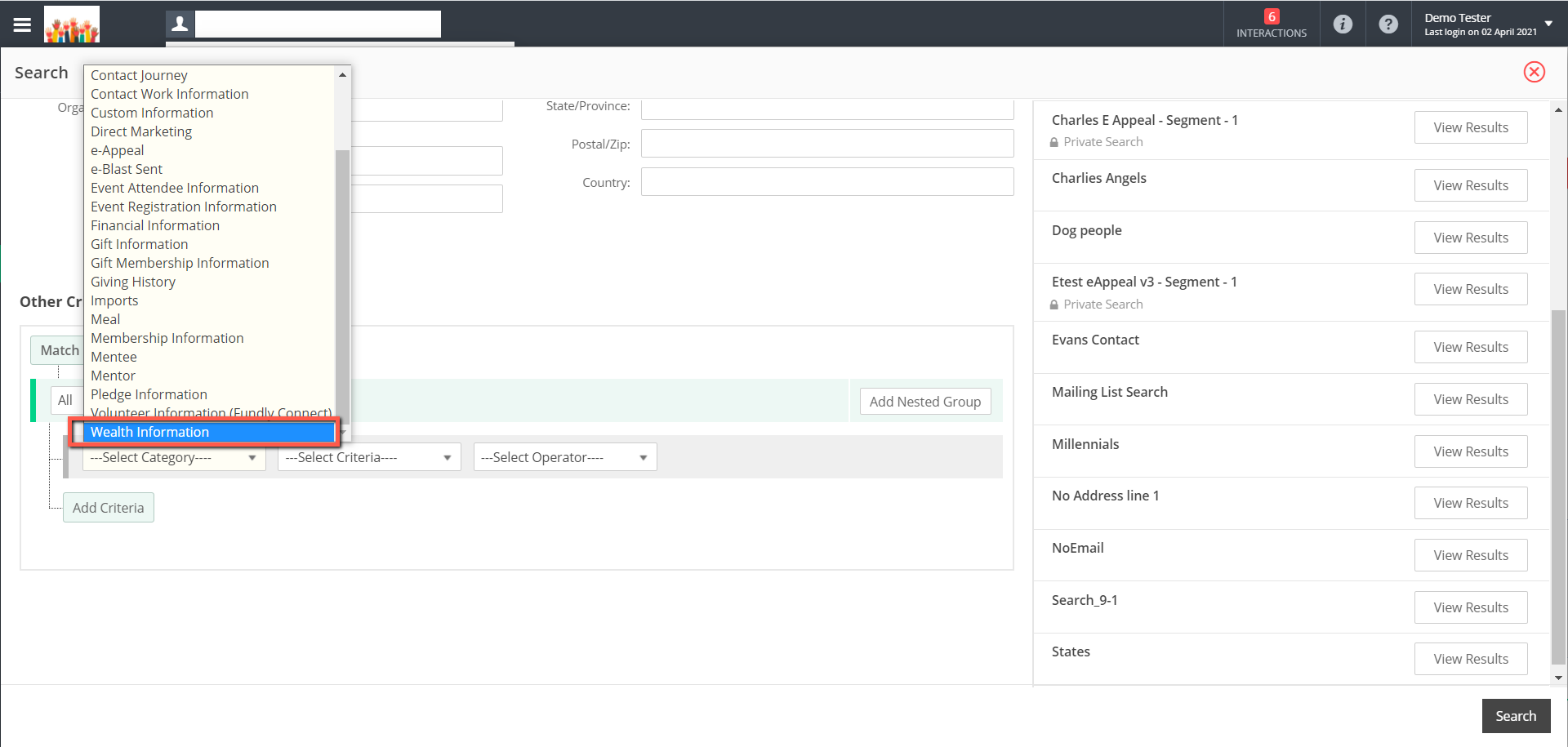Click the Country input field

pos(827,182)
